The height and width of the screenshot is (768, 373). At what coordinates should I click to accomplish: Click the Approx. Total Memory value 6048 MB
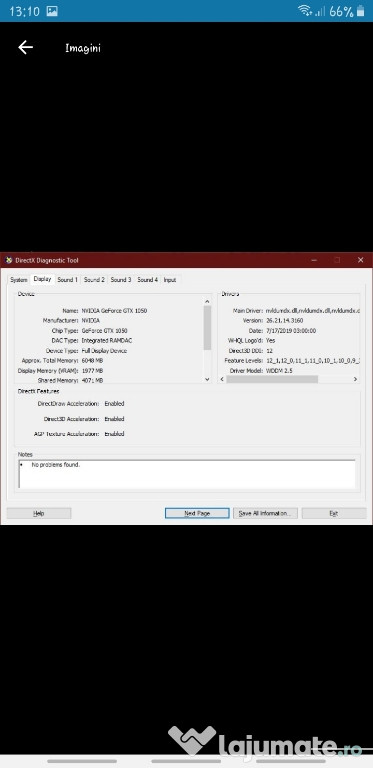92,360
